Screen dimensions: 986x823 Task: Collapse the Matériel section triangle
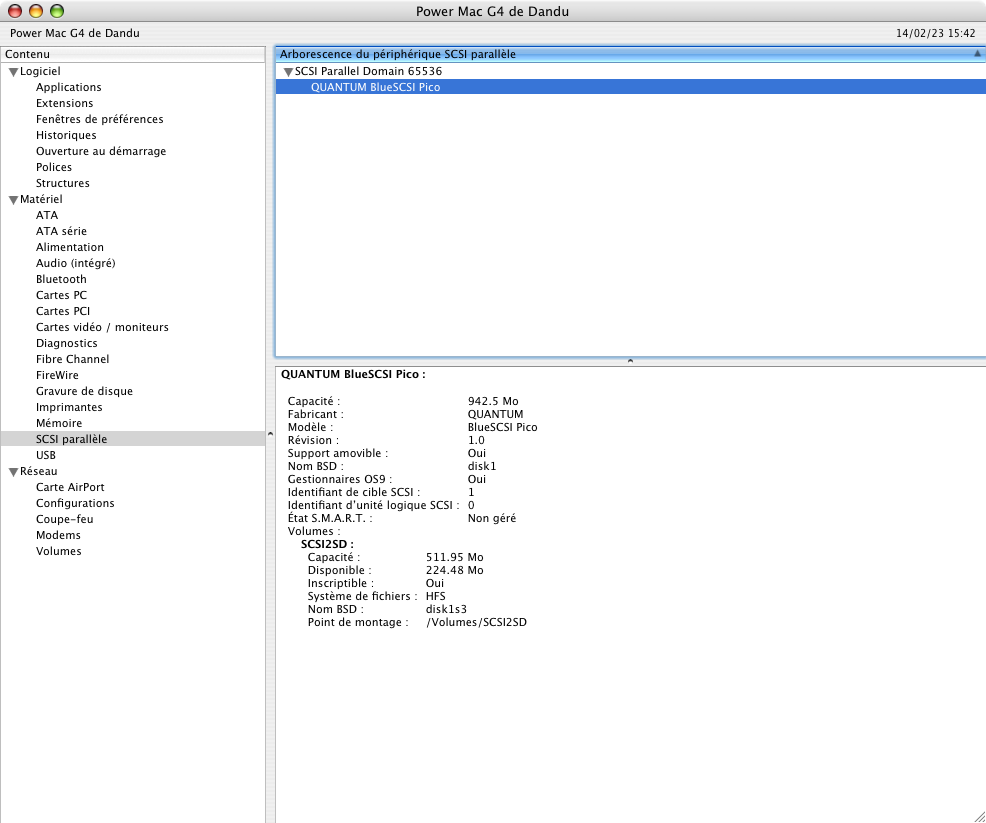[13, 200]
